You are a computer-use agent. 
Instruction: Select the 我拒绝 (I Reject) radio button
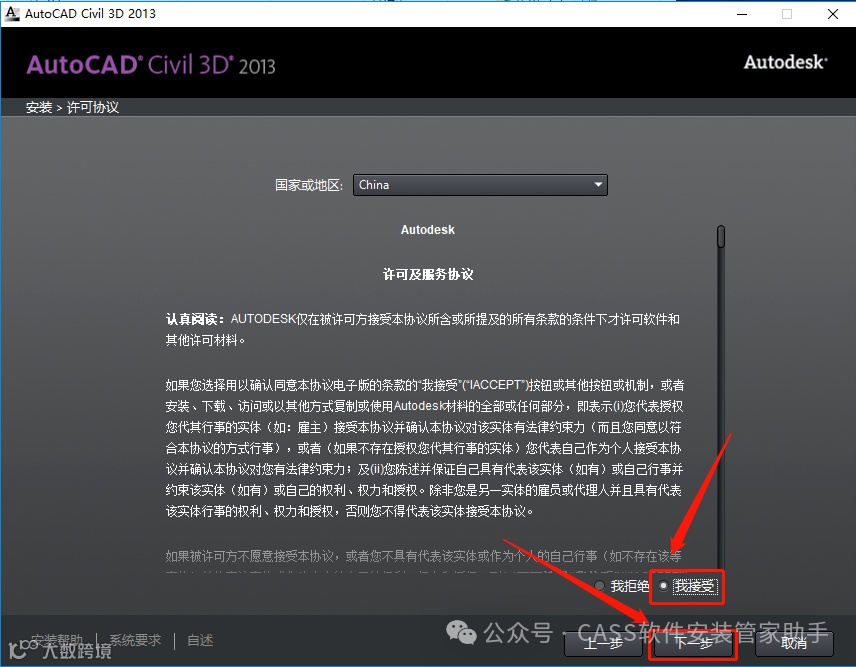coord(599,586)
